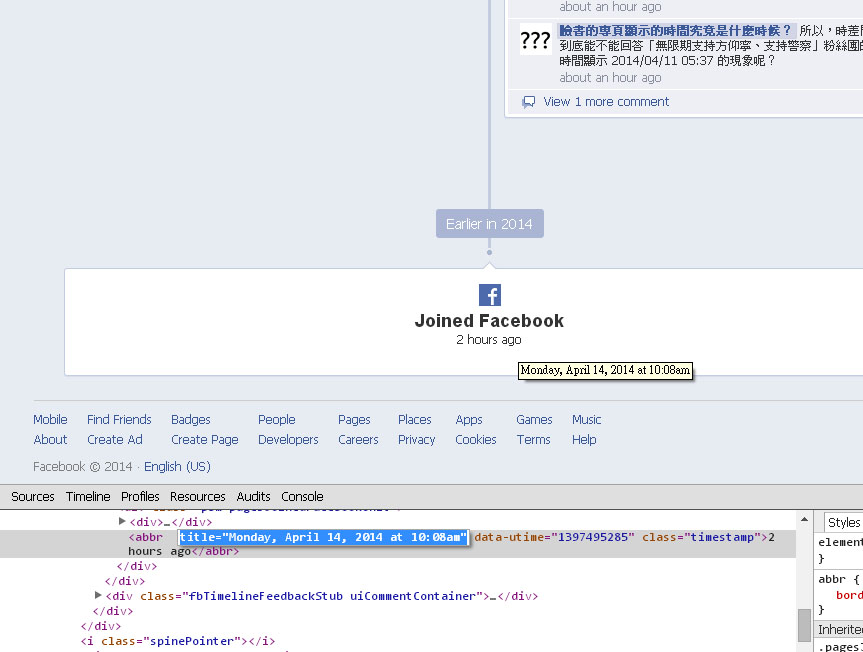Open the ??? profile thumbnail in comments

535,39
